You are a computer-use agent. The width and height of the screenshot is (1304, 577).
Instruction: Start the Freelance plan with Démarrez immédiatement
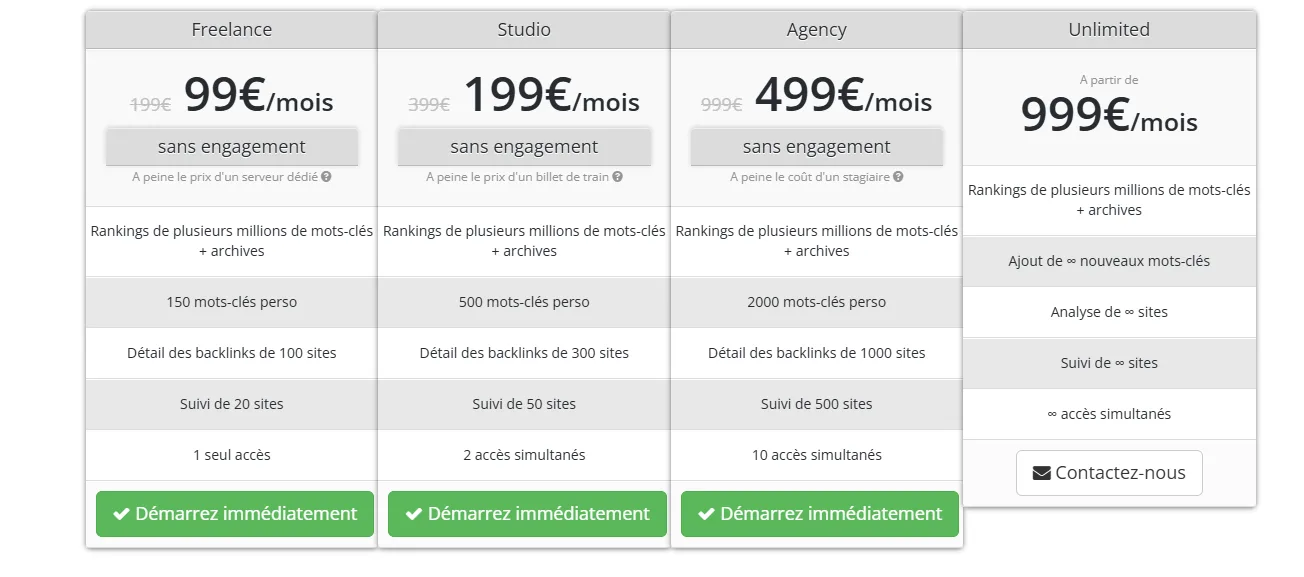[x=235, y=514]
